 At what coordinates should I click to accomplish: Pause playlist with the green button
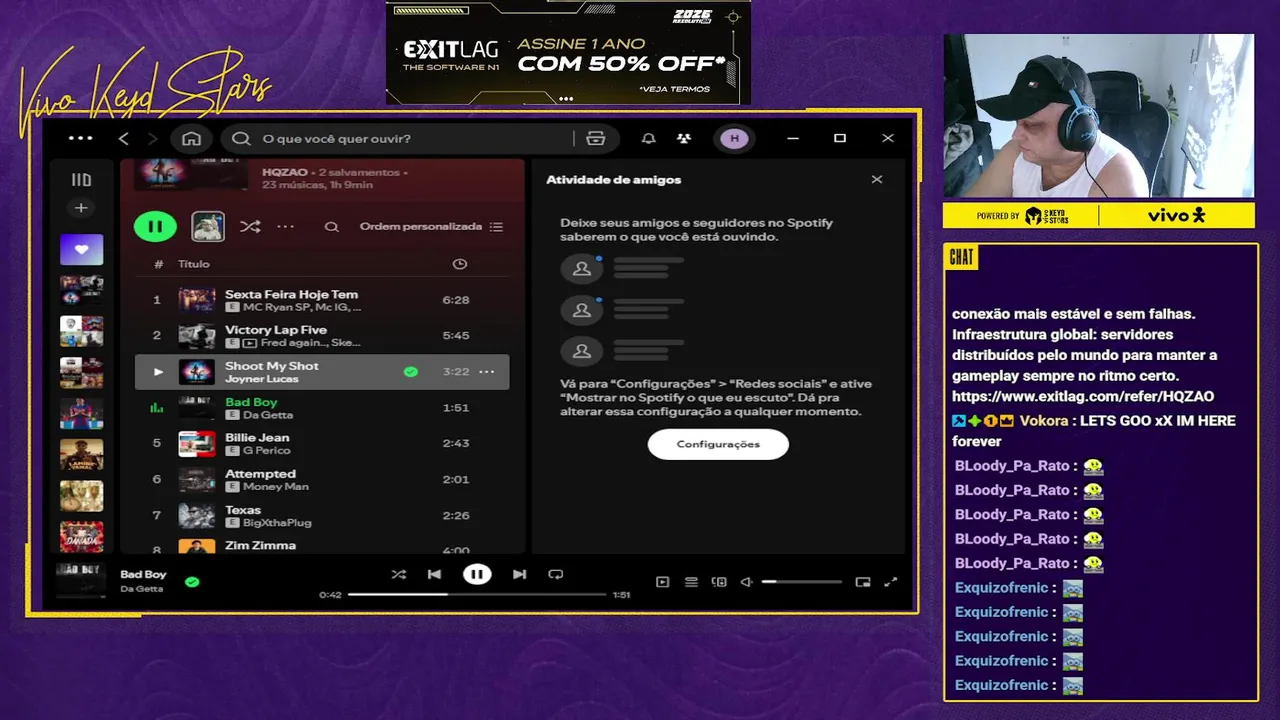tap(155, 226)
